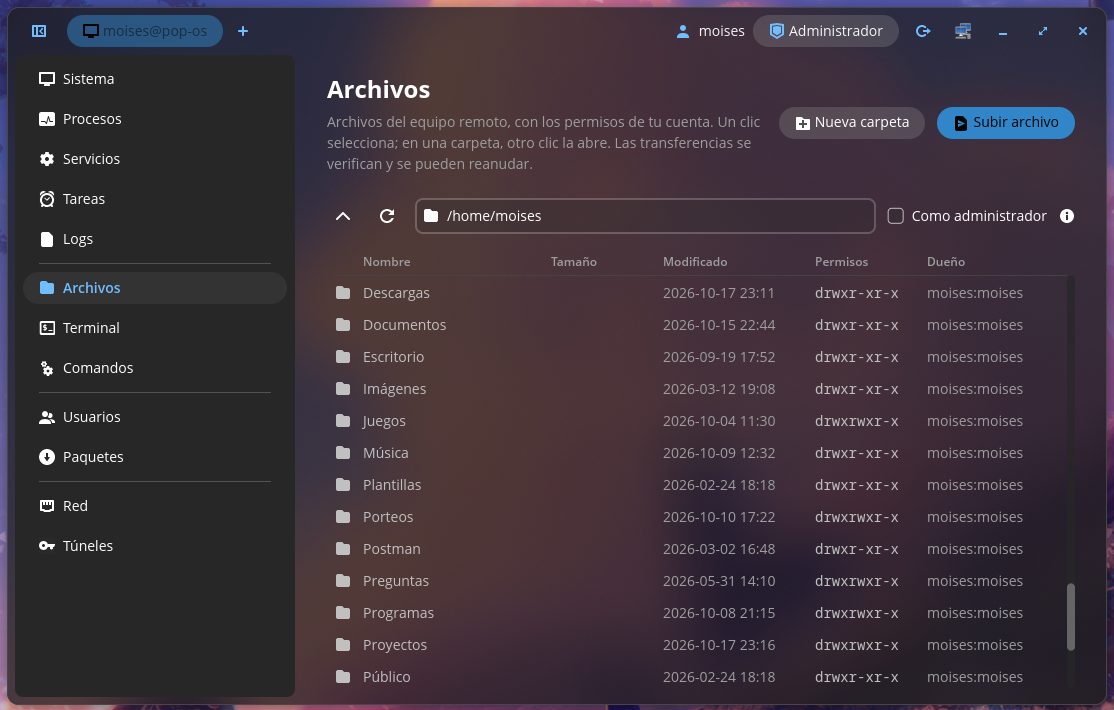The height and width of the screenshot is (710, 1114).
Task: Open the Paquetes section
Action: [155, 457]
